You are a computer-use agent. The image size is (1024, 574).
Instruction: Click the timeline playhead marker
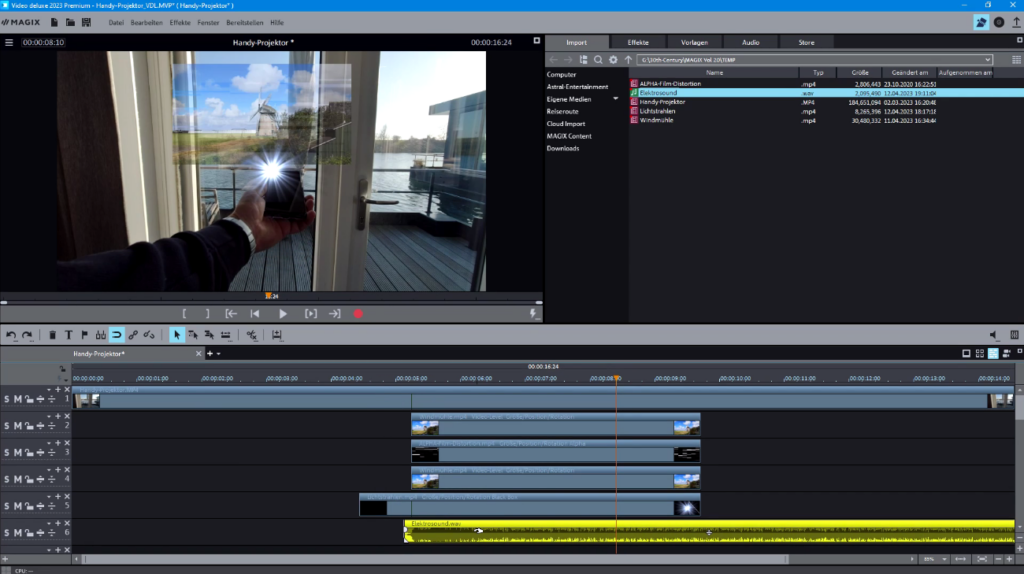(616, 379)
